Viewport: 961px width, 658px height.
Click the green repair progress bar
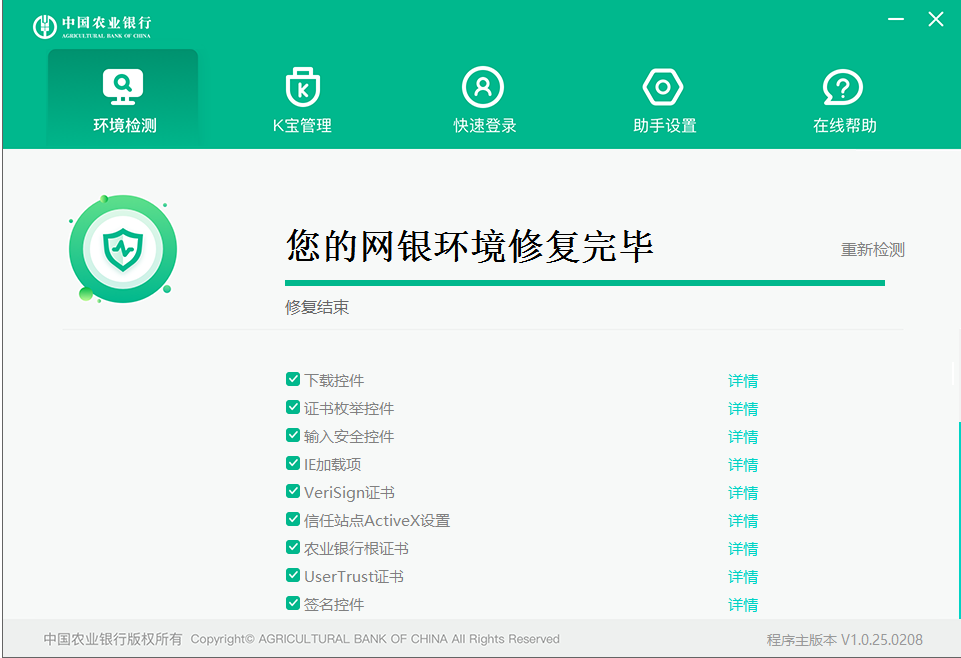585,282
